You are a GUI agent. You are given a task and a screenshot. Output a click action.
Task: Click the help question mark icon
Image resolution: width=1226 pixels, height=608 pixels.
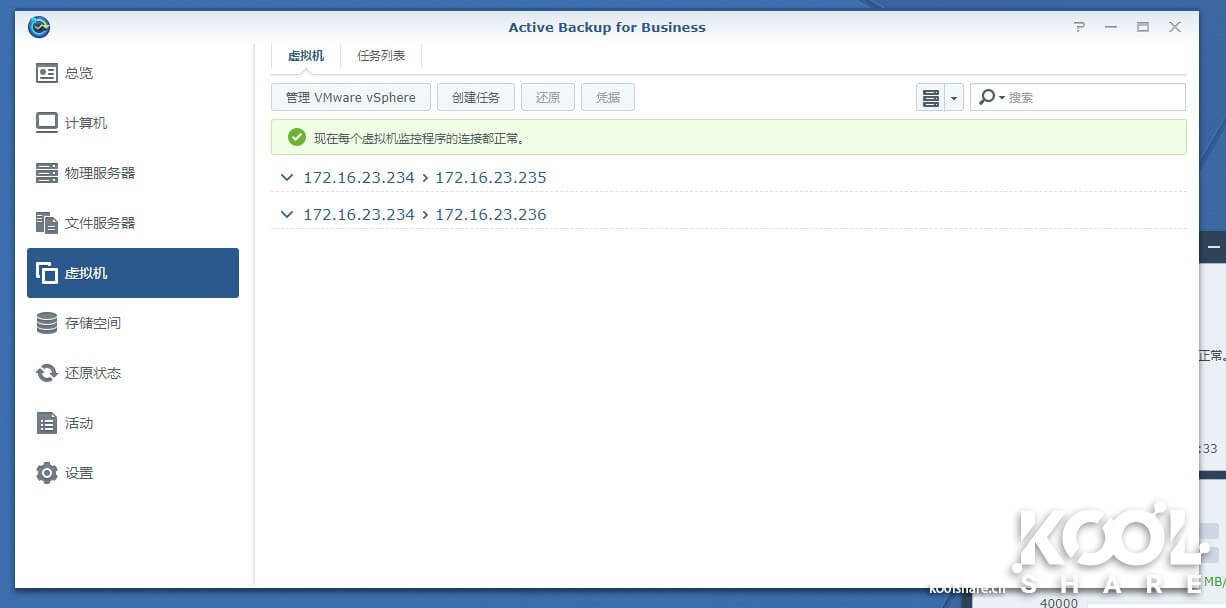pos(1079,27)
